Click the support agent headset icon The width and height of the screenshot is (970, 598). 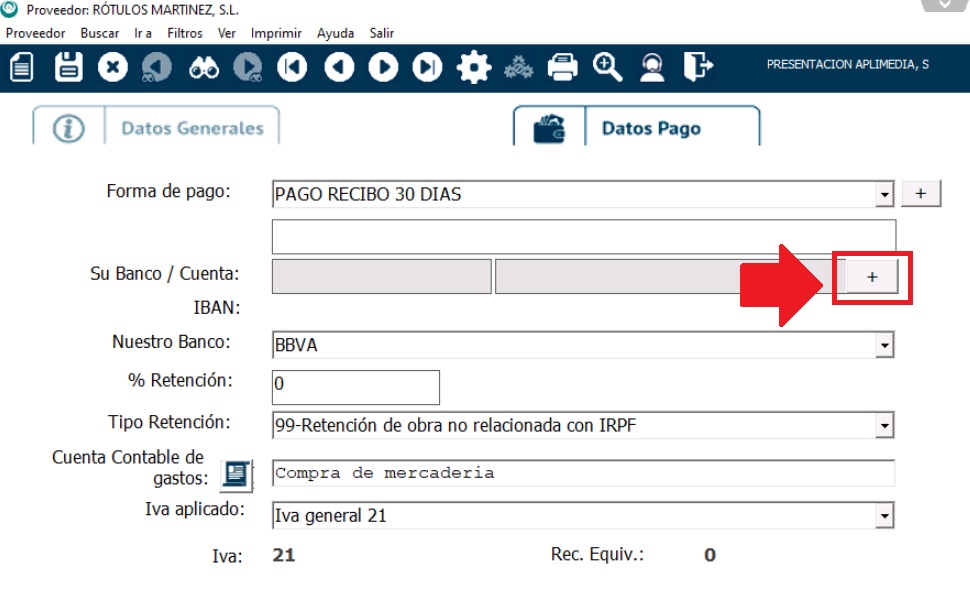point(652,67)
